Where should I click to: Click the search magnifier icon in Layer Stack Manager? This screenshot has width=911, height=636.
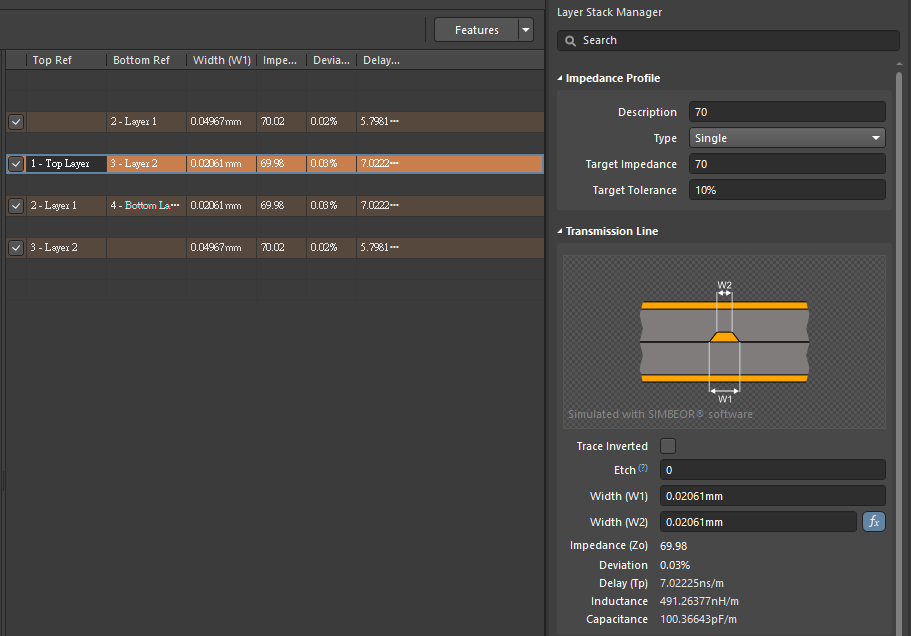pos(570,41)
